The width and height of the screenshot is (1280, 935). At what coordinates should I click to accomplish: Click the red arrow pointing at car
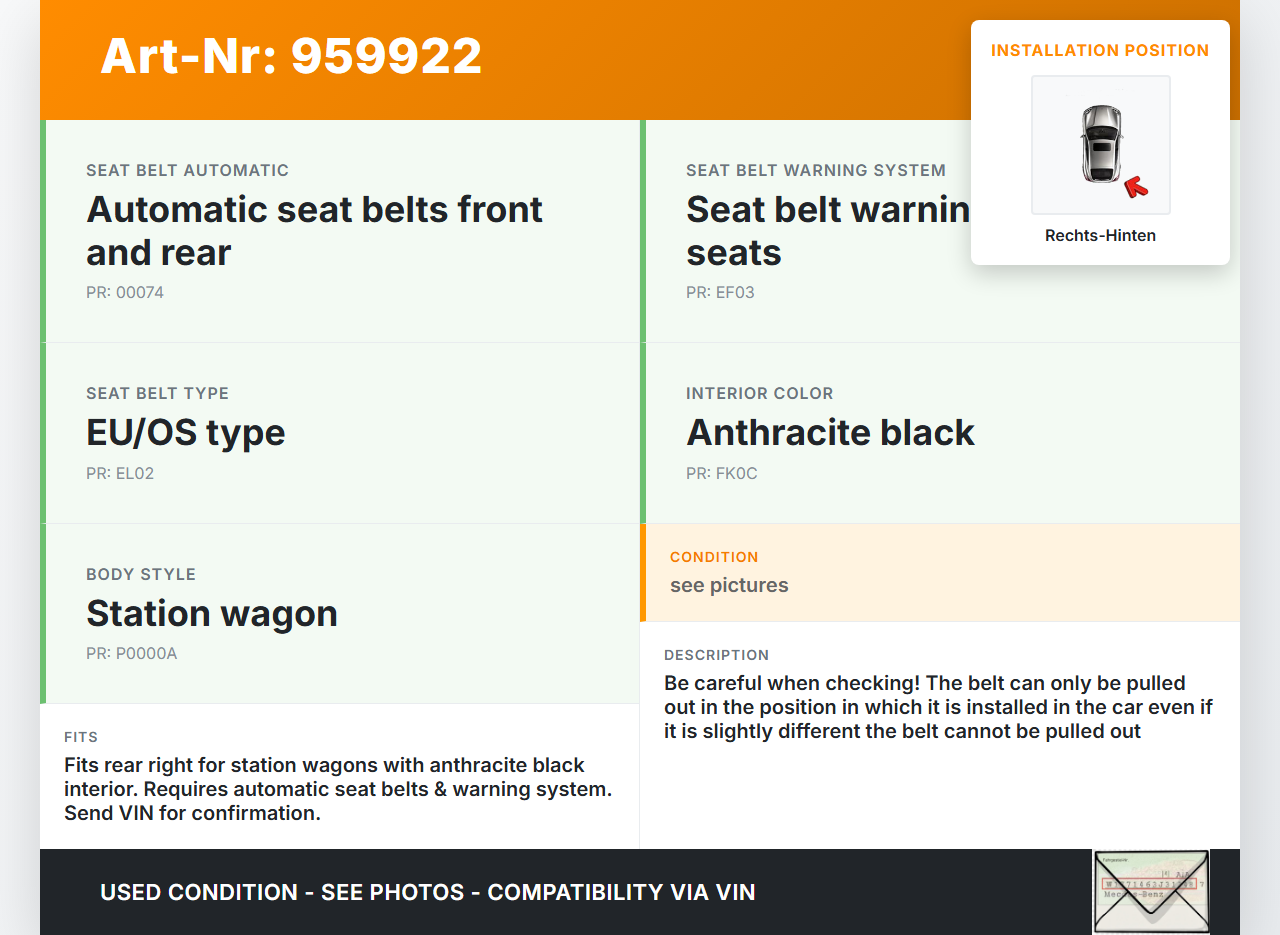[x=1135, y=186]
